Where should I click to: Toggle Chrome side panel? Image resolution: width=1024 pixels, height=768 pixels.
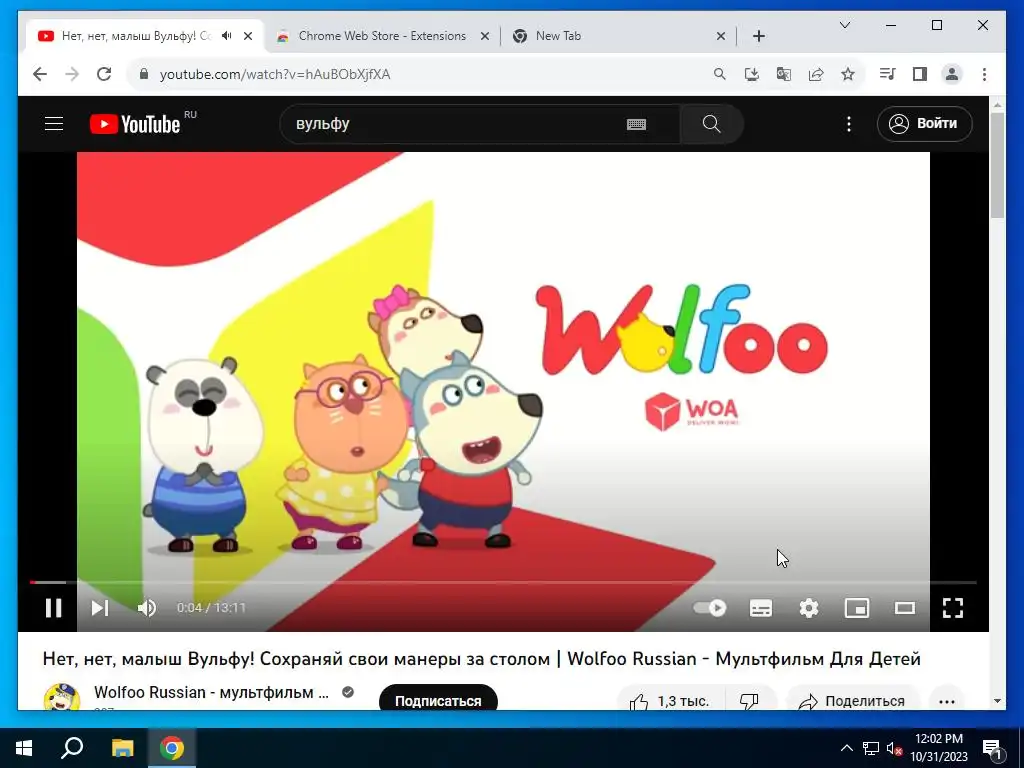click(920, 74)
